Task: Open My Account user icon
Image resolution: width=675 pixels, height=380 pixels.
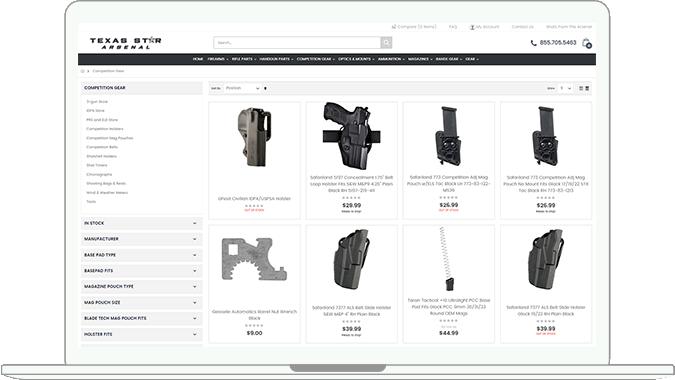Action: click(472, 27)
